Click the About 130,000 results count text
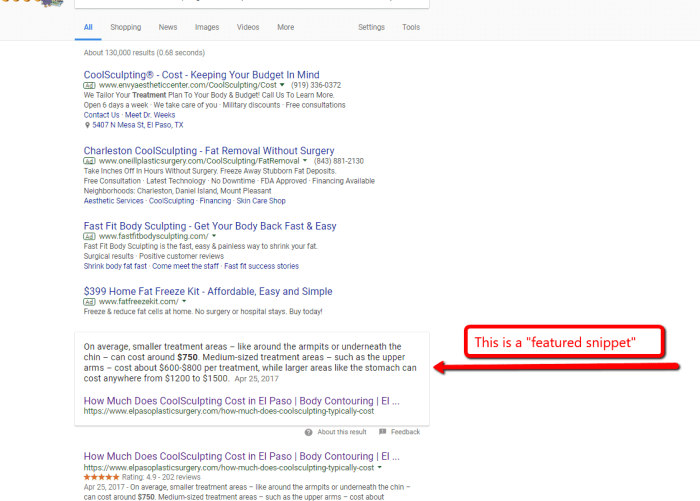This screenshot has height=501, width=700. click(x=144, y=53)
